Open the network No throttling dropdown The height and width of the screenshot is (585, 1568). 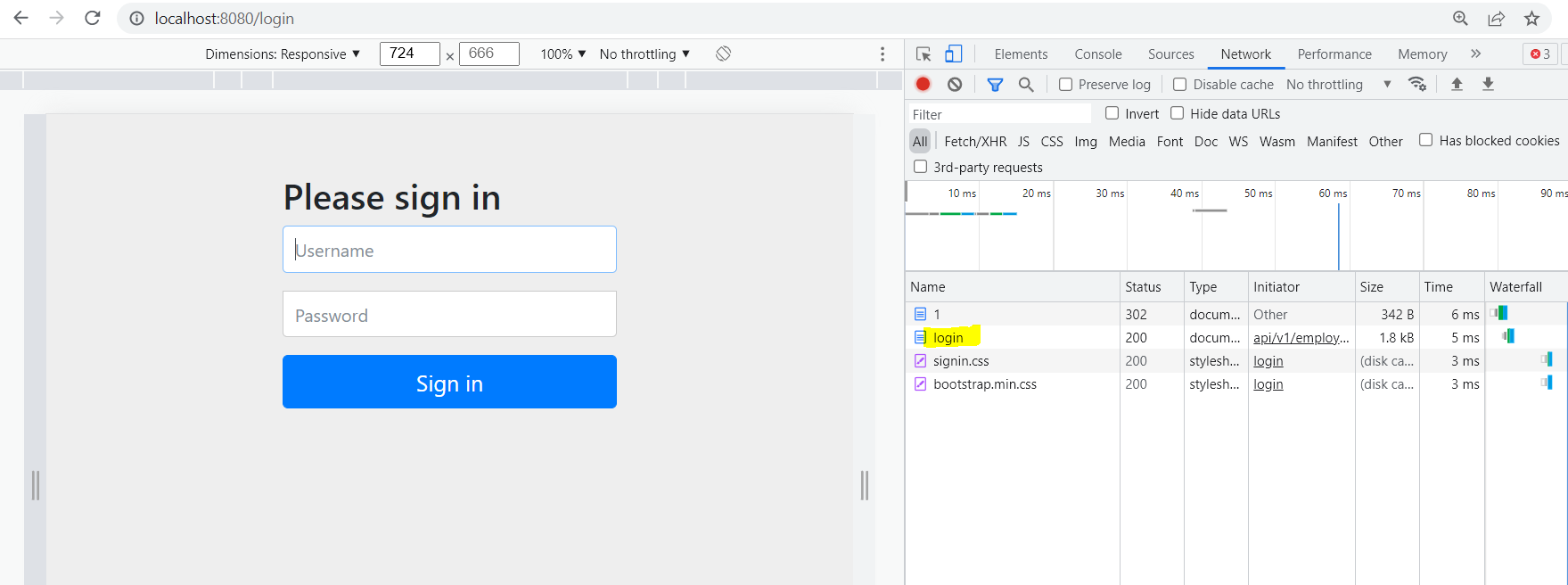coord(1337,85)
